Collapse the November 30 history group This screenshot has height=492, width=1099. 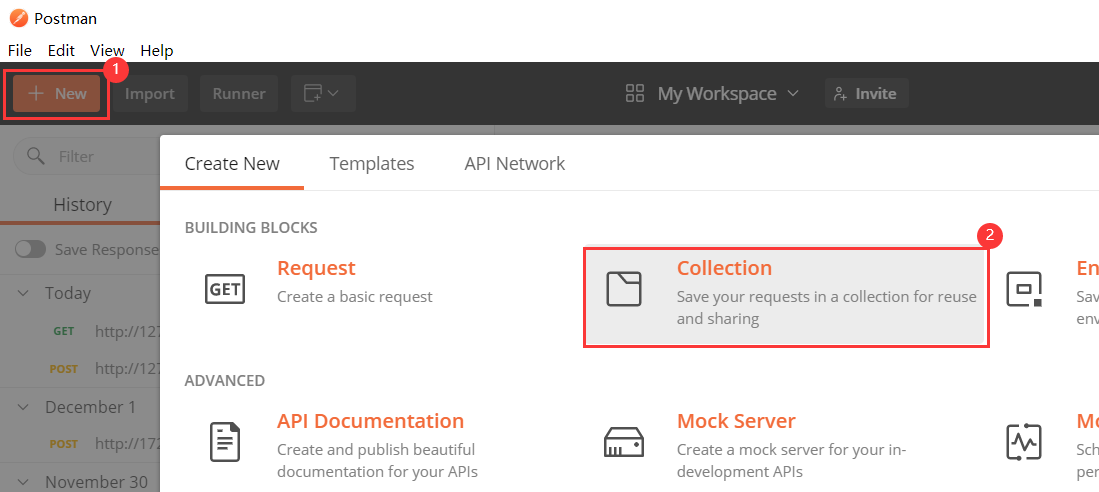[24, 482]
